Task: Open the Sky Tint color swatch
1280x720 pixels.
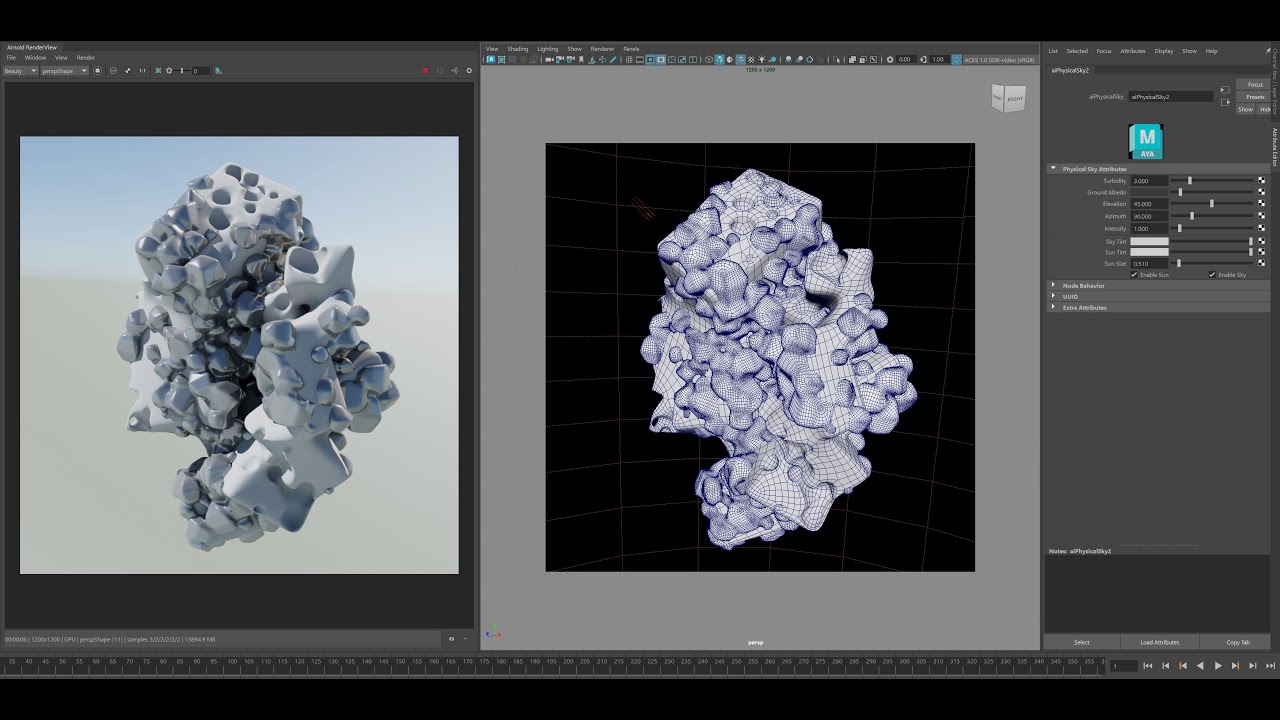Action: [1149, 241]
